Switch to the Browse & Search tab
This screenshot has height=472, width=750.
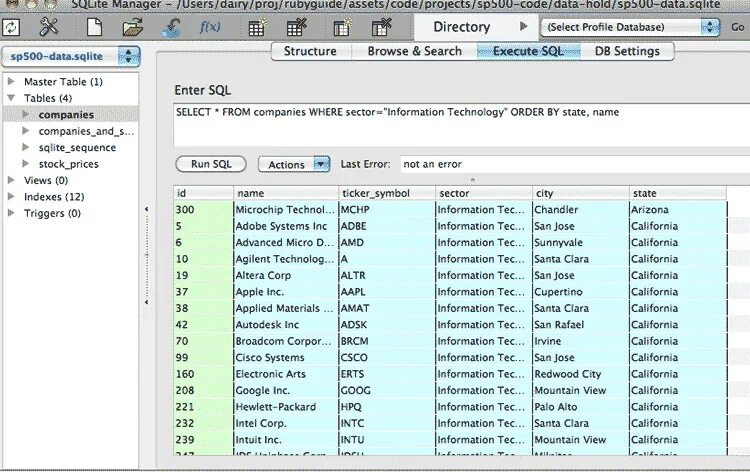point(414,51)
